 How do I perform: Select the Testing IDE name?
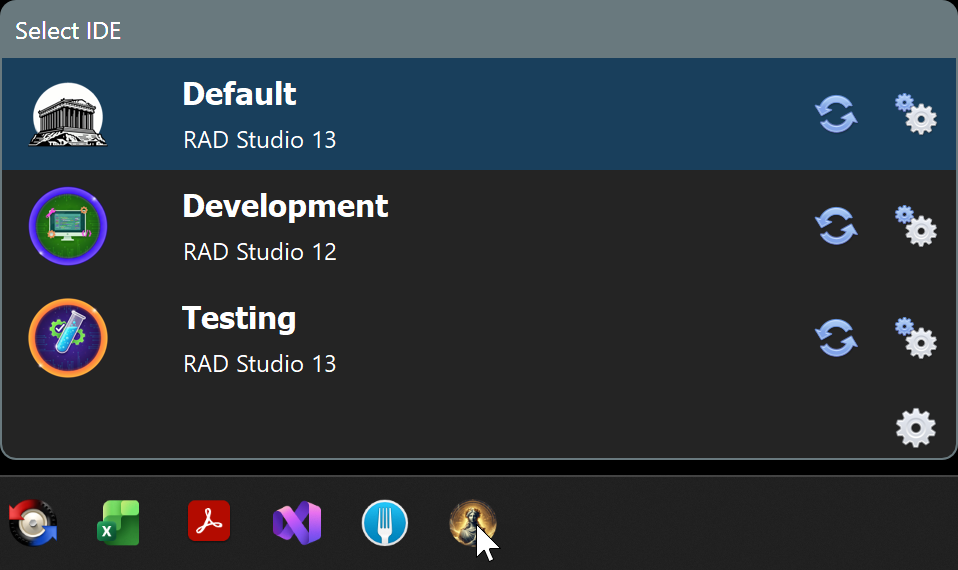point(239,320)
